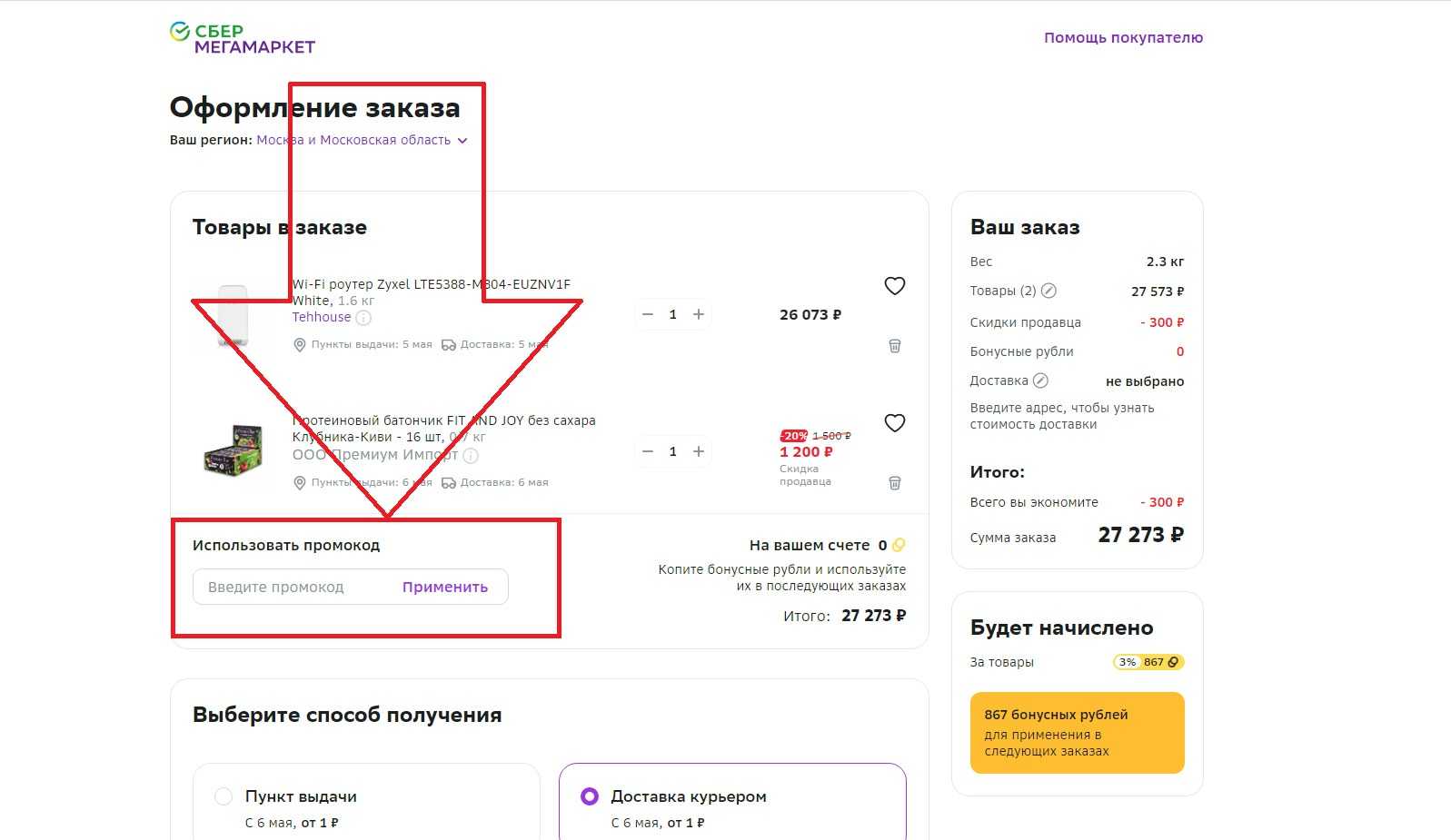
Task: Edit items using pencil icon beside Товары (2)
Action: [x=1048, y=291]
